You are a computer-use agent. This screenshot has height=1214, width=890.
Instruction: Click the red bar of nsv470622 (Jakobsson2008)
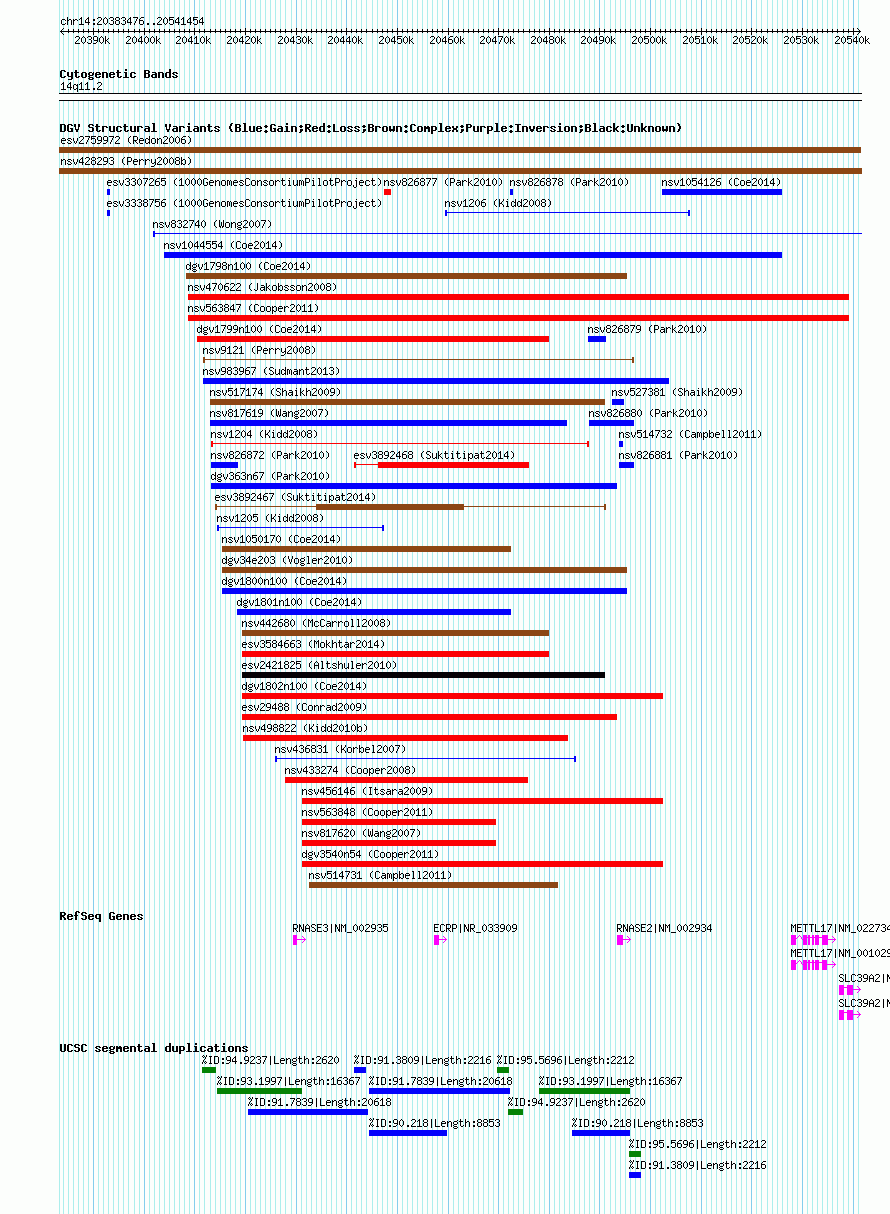click(518, 297)
